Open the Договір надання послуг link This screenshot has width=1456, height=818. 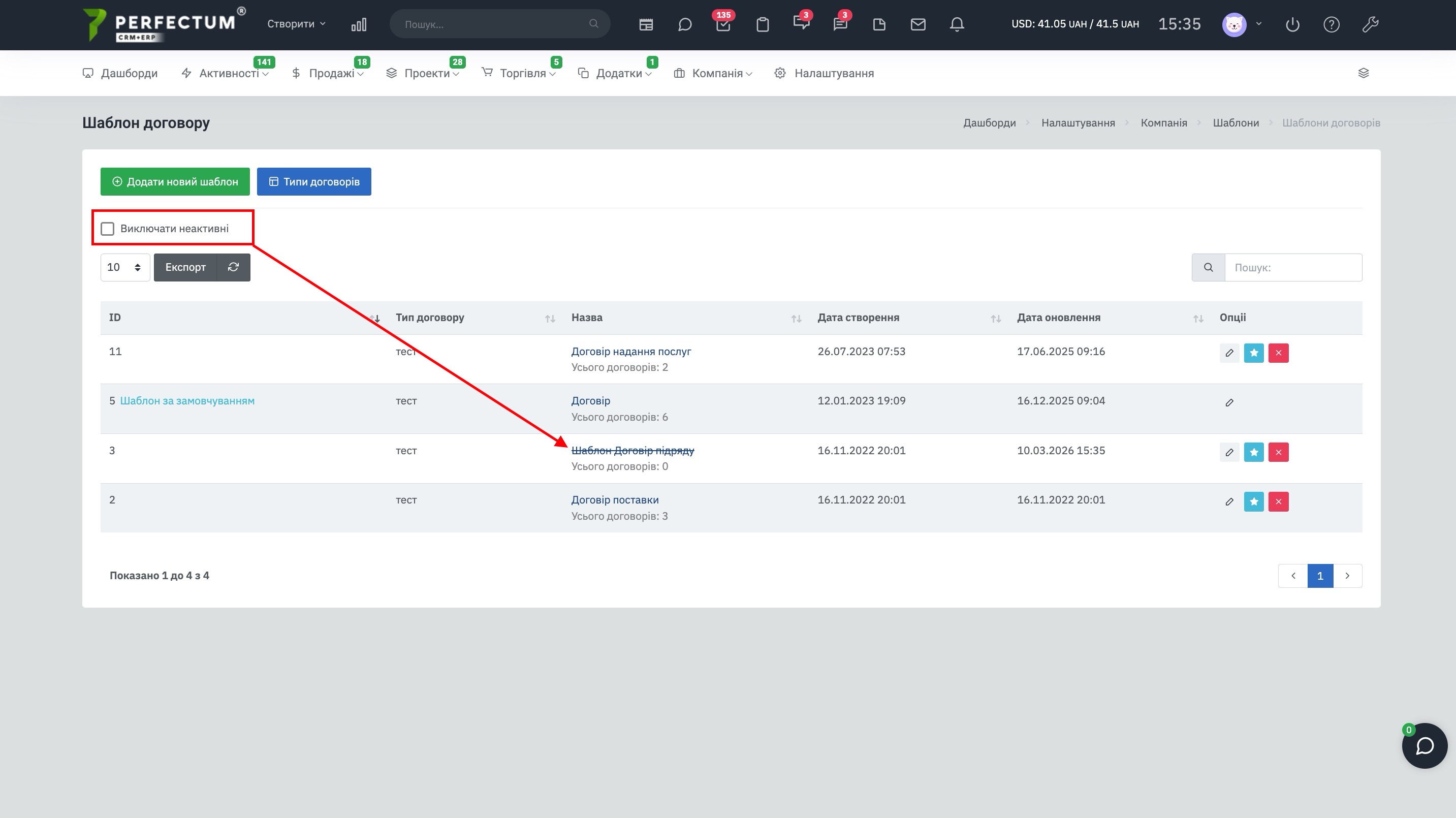point(631,351)
